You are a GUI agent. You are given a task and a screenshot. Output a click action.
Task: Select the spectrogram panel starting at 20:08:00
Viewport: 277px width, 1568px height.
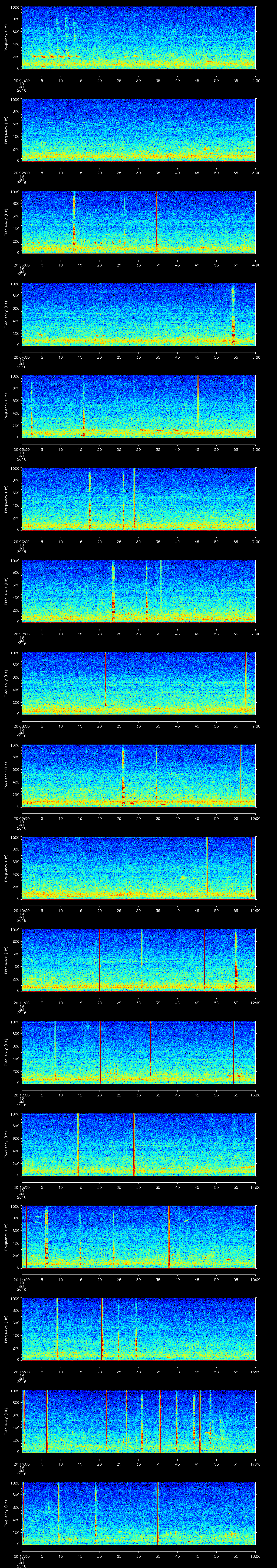[139, 683]
